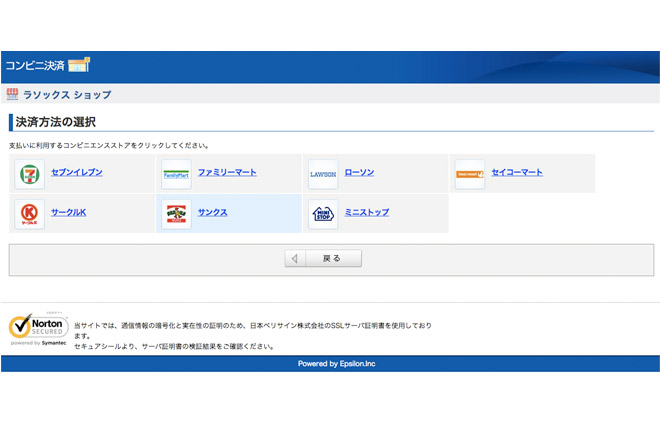Click the Ministop logo icon

[x=323, y=214]
